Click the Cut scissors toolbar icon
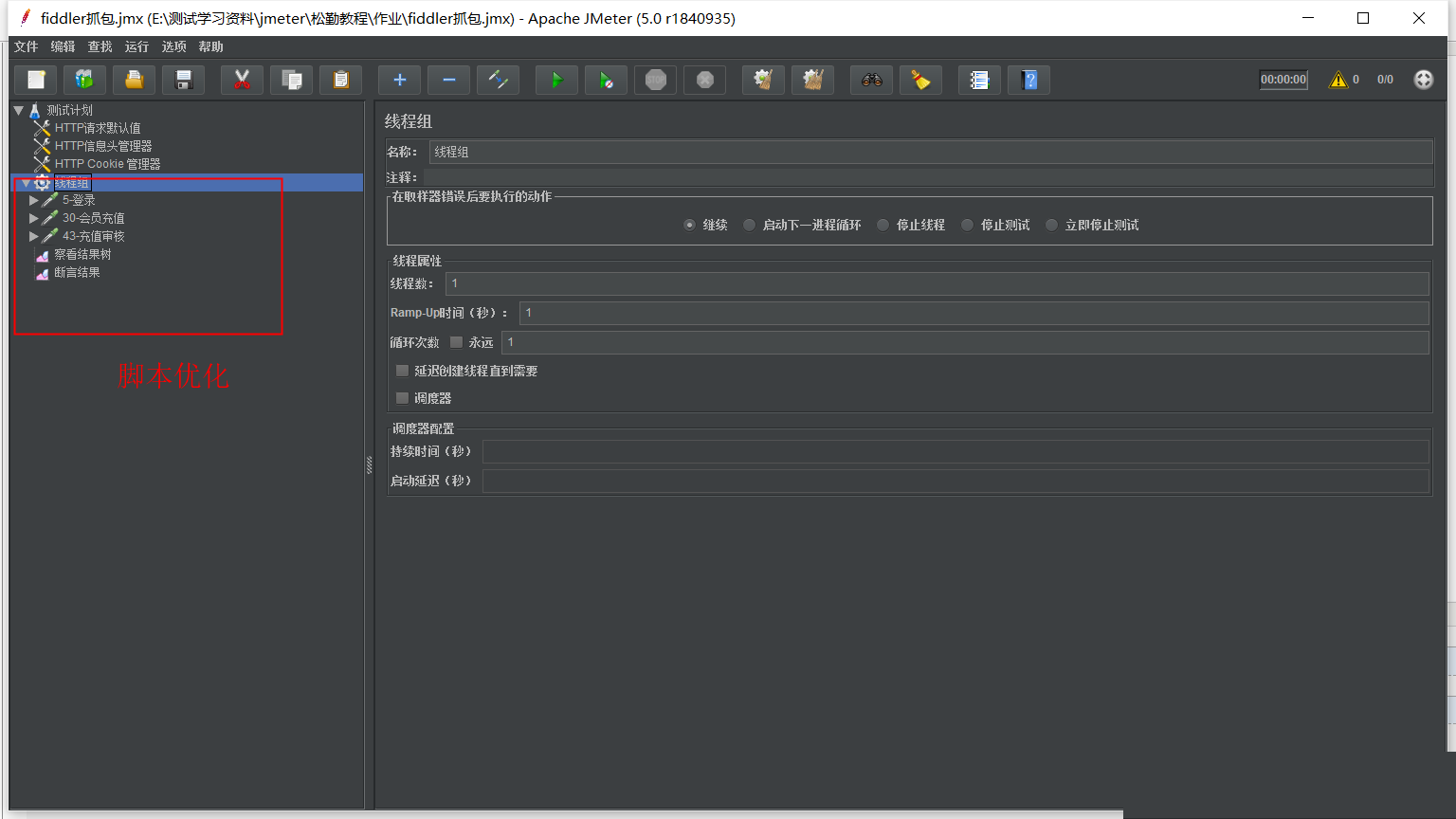The image size is (1456, 819). tap(242, 81)
